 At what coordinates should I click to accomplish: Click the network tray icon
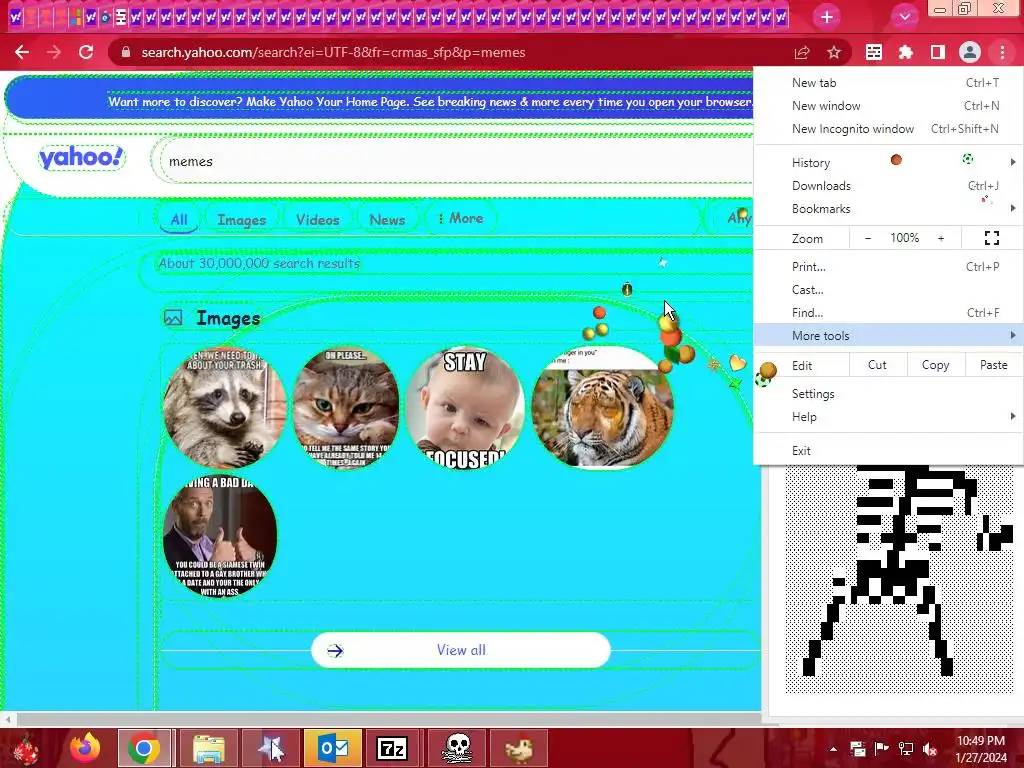pos(906,748)
